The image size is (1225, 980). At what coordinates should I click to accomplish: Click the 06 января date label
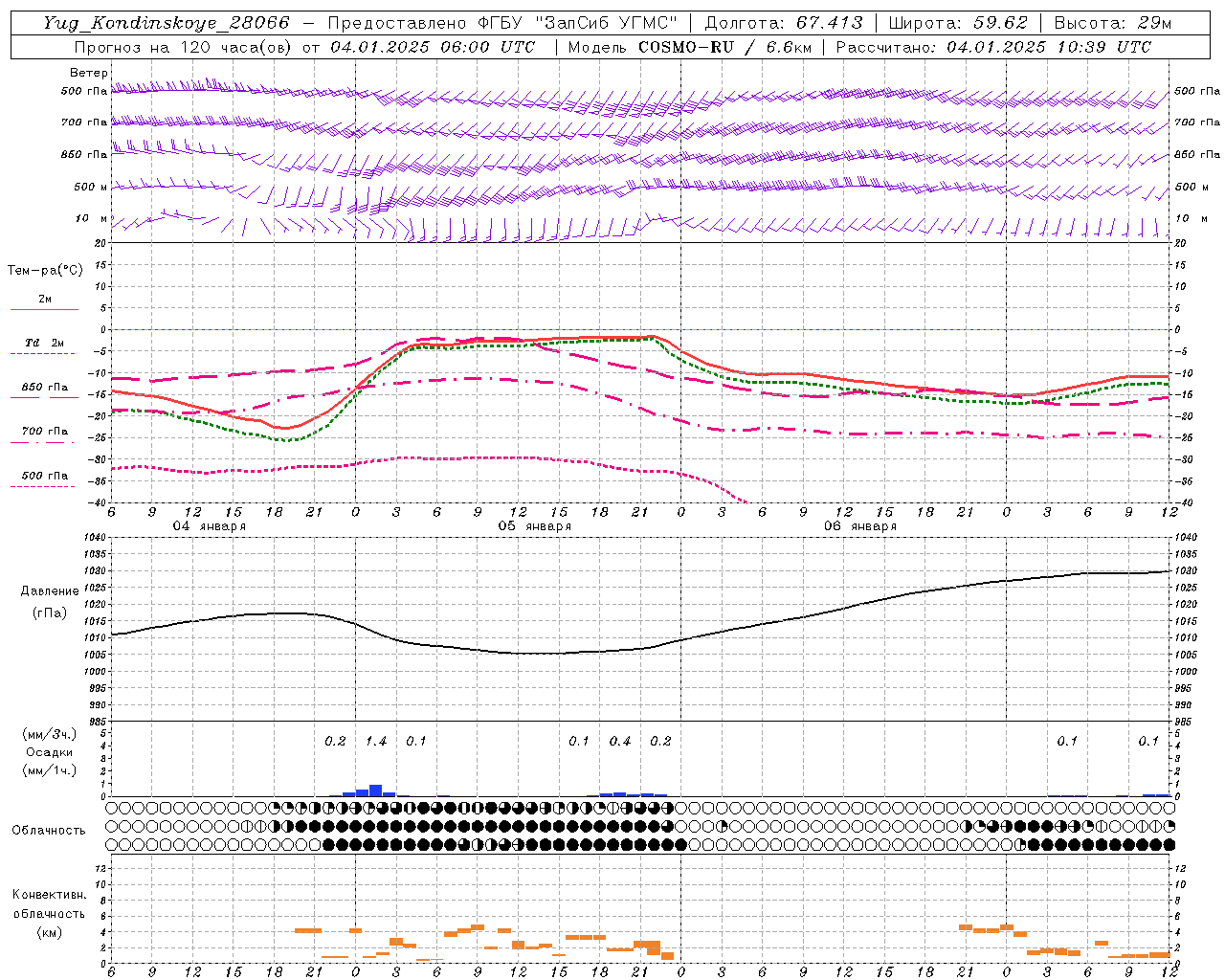(x=859, y=526)
